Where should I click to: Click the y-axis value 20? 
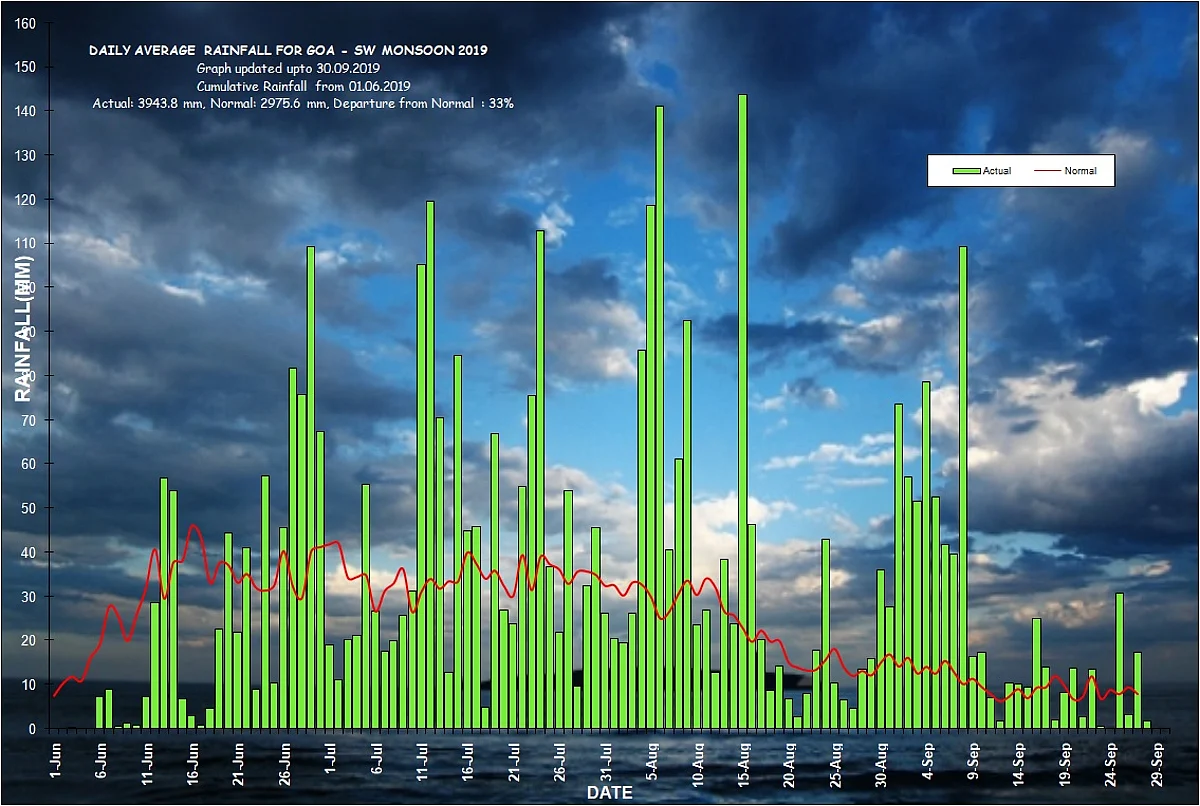pyautogui.click(x=28, y=640)
